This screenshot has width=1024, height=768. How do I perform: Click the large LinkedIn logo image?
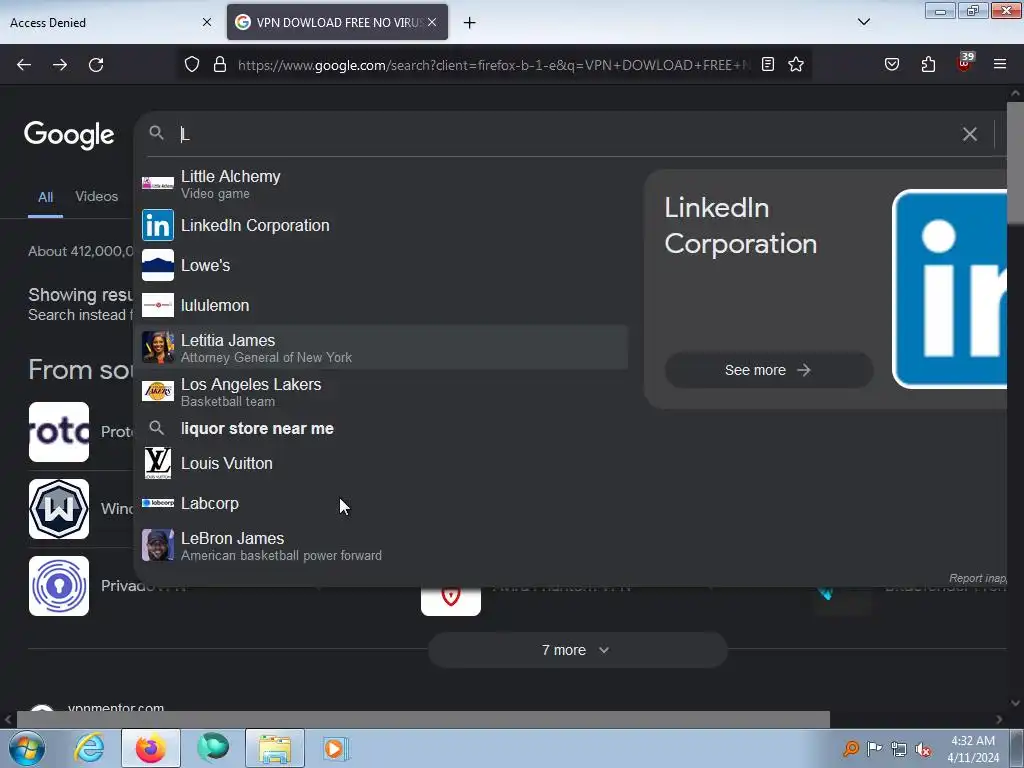950,289
